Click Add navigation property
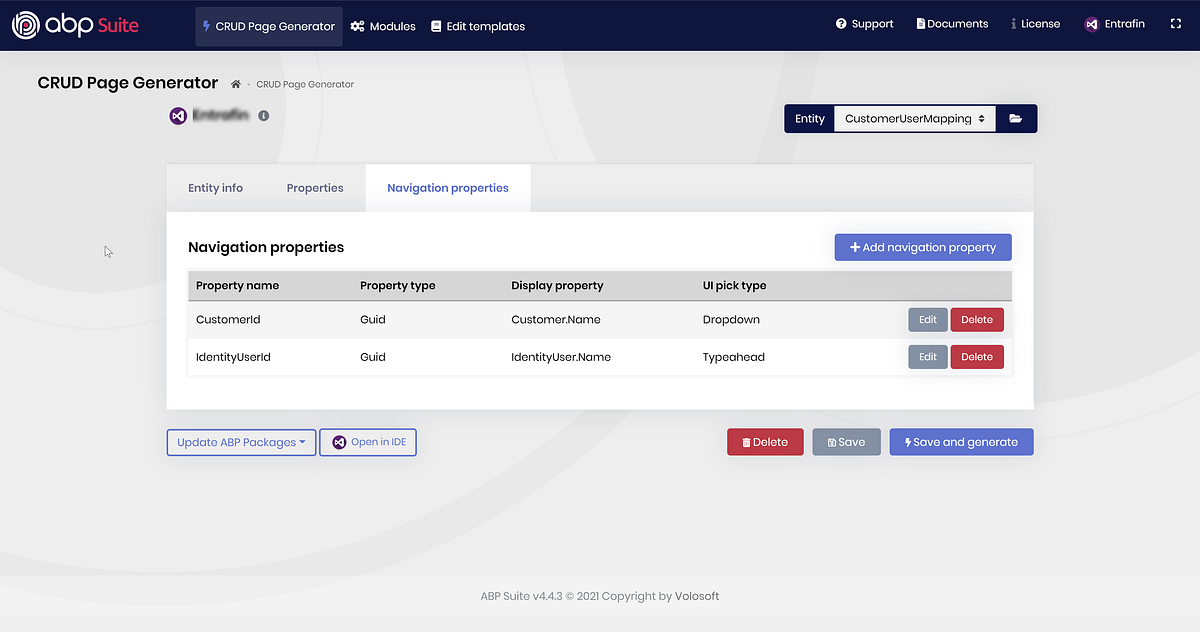 pyautogui.click(x=922, y=247)
